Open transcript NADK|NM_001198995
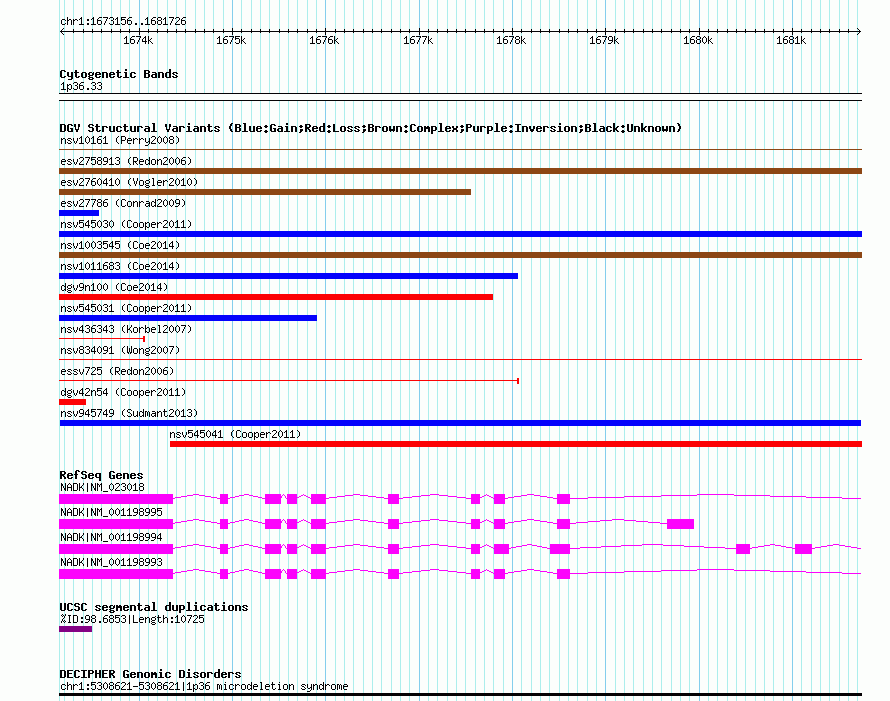The image size is (890, 701). (x=111, y=513)
